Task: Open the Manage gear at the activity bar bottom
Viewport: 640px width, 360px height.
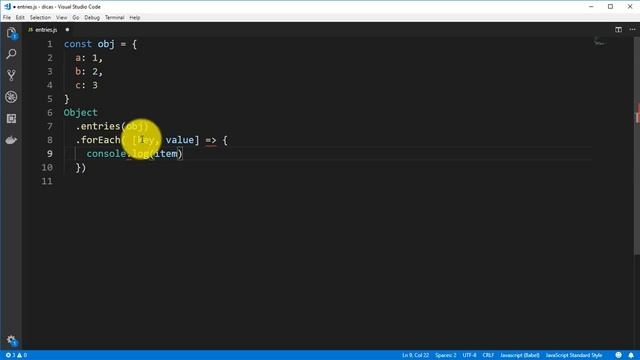Action: [11, 340]
